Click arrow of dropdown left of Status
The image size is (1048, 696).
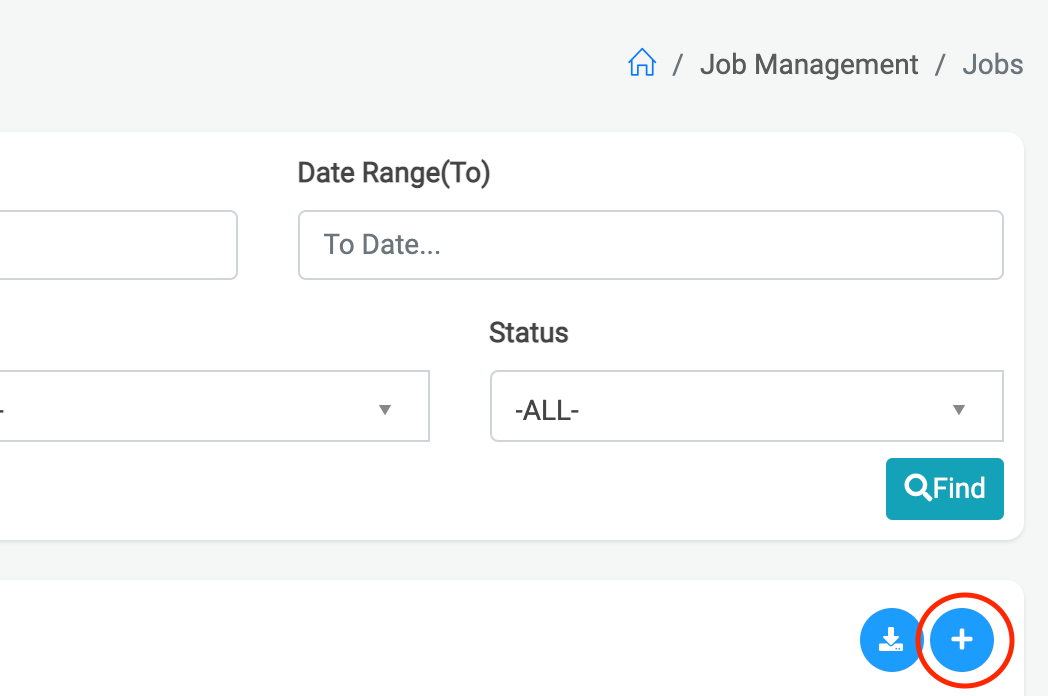384,409
